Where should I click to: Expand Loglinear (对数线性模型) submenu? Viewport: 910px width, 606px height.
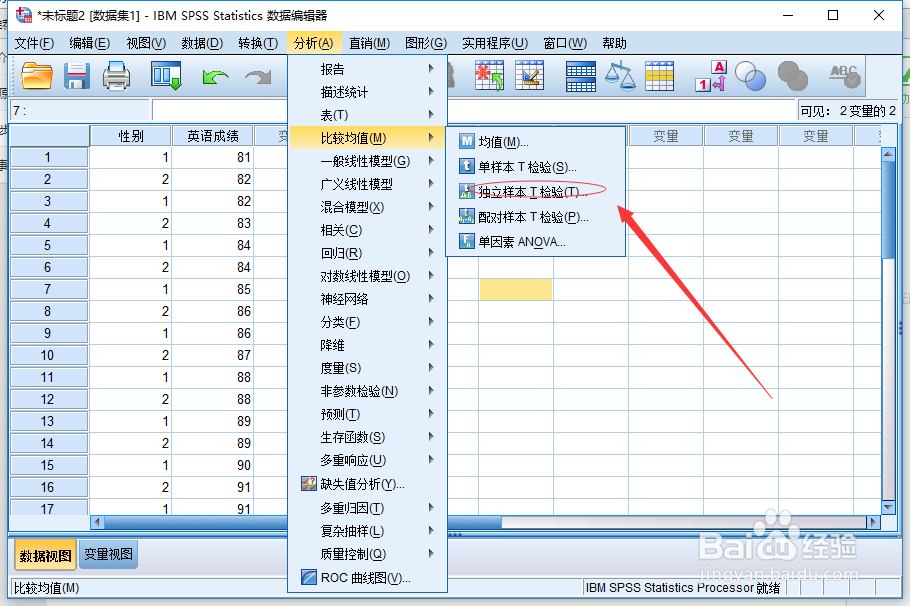(x=367, y=276)
